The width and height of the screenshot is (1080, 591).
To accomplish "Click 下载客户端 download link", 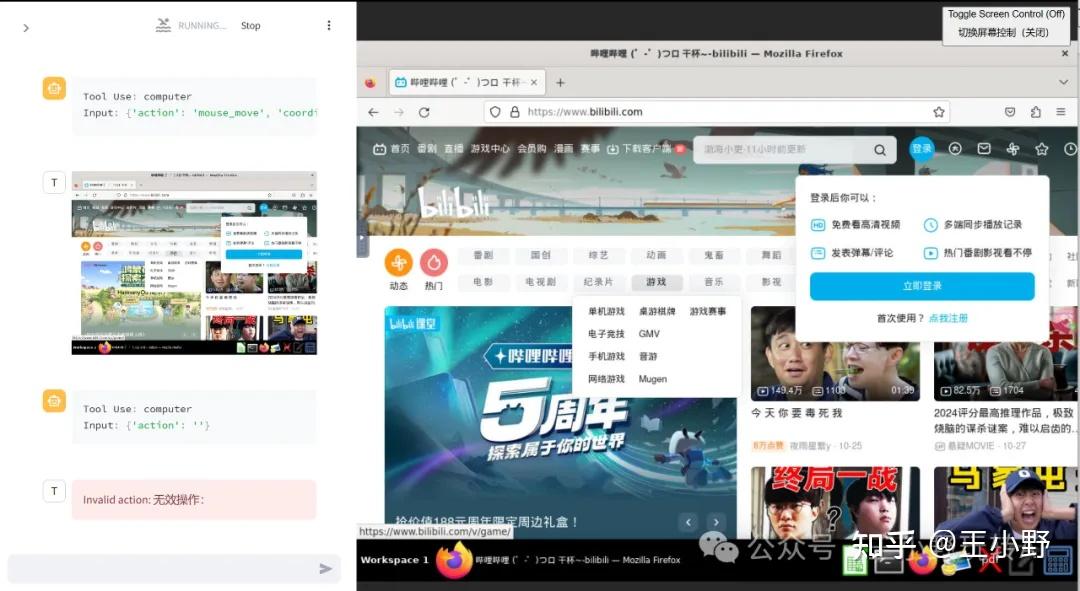I will [641, 149].
